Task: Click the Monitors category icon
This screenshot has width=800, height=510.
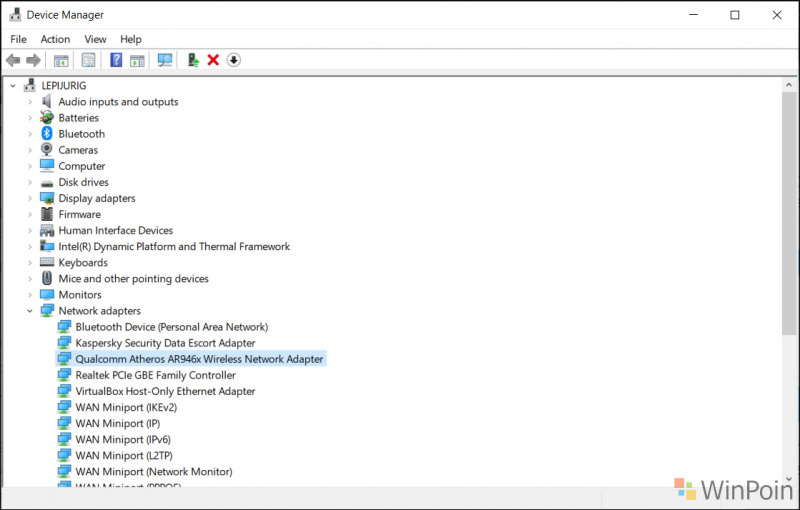Action: click(47, 294)
